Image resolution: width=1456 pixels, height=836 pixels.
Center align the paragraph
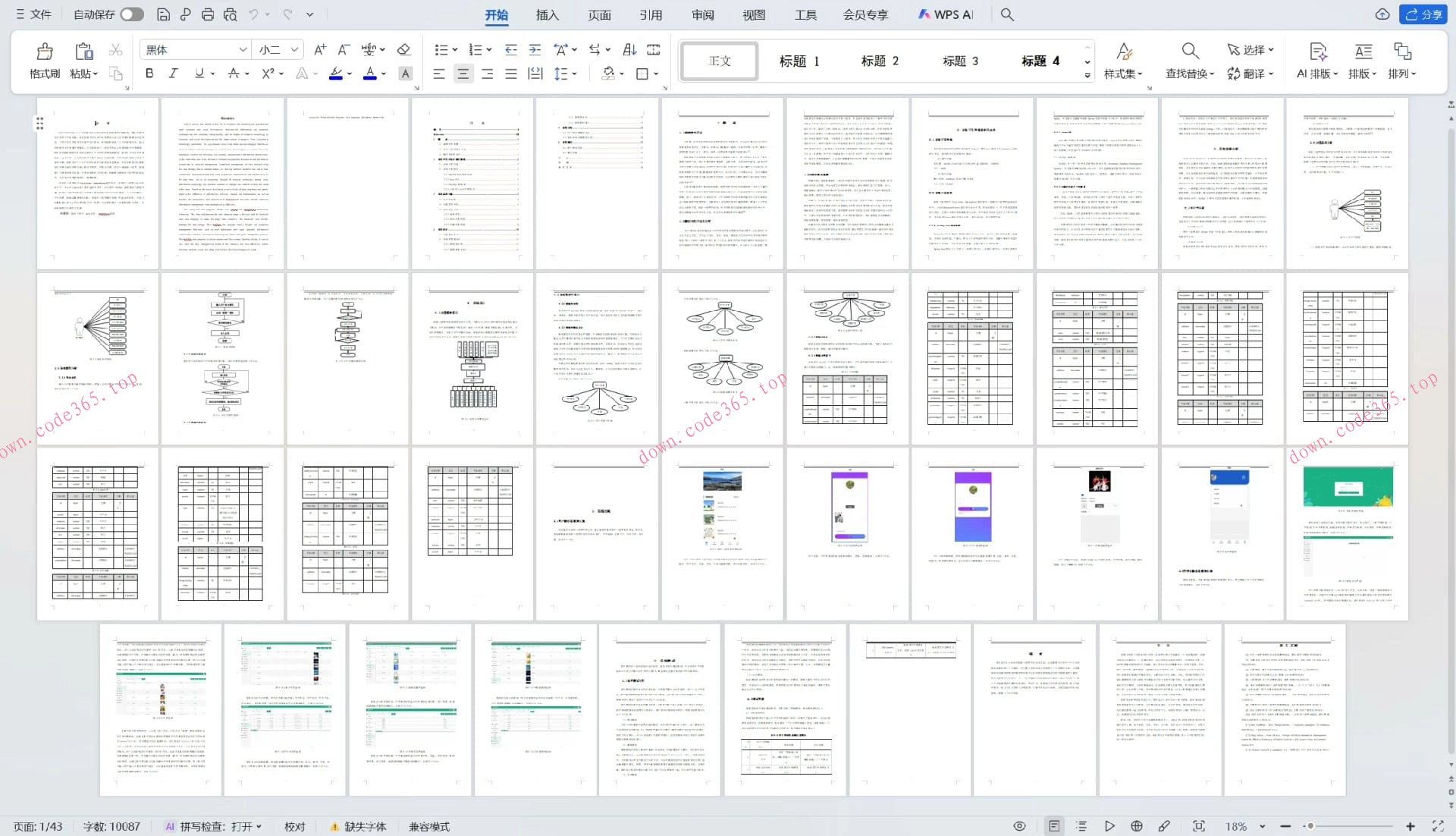click(x=463, y=74)
